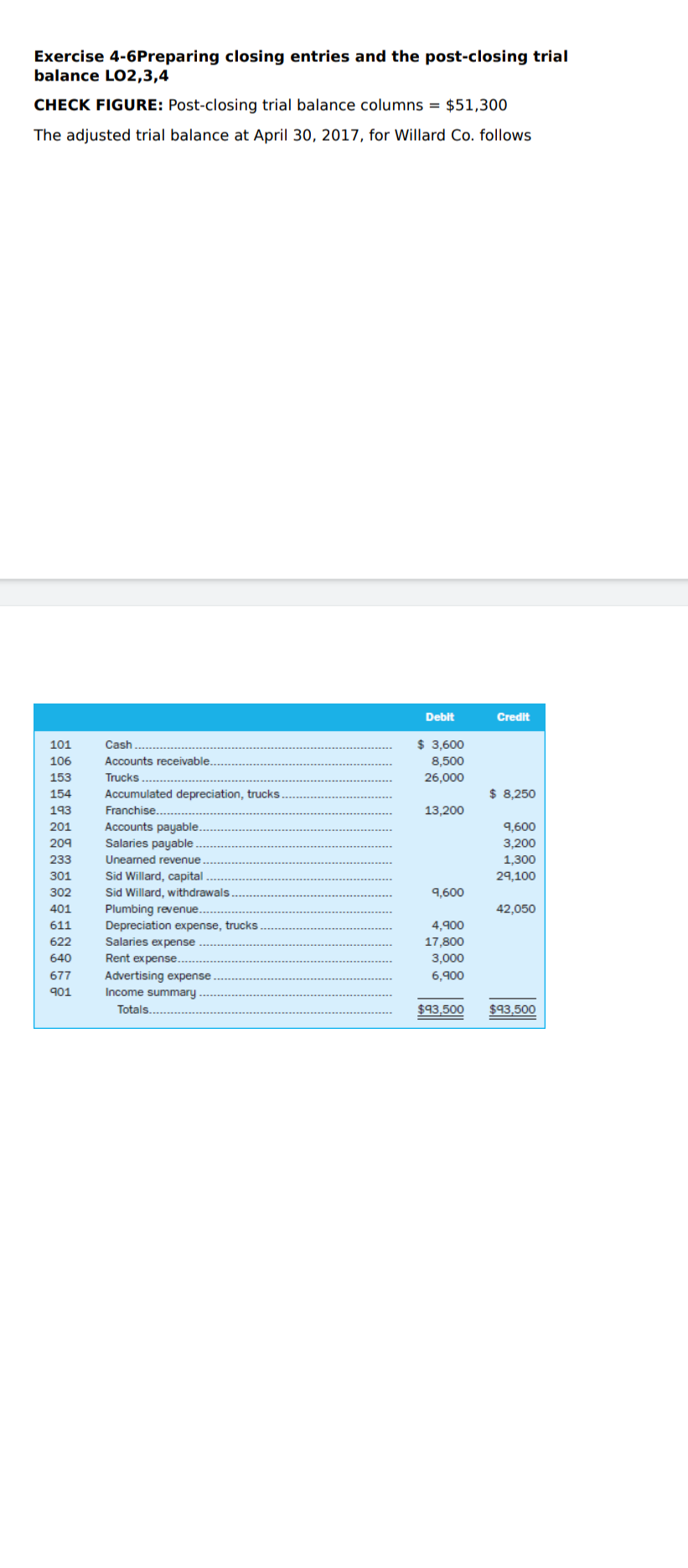Click the Debit column header

(x=440, y=717)
